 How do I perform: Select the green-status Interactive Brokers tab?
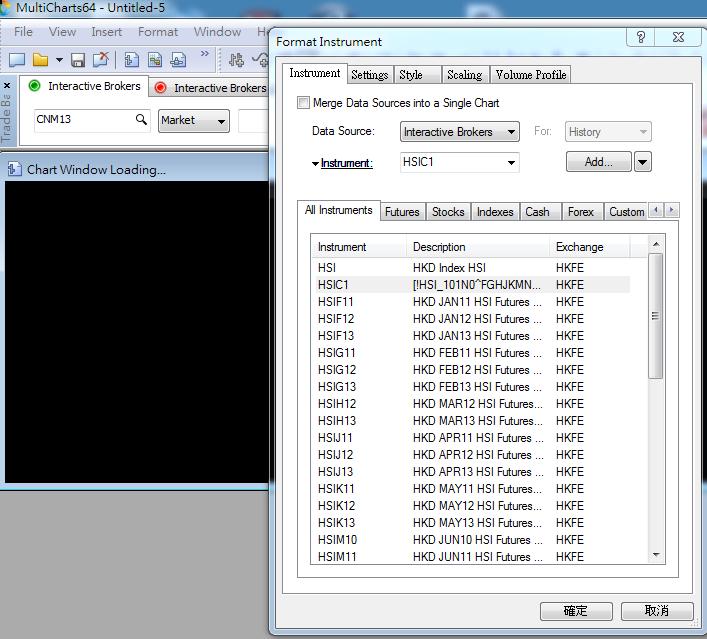84,86
